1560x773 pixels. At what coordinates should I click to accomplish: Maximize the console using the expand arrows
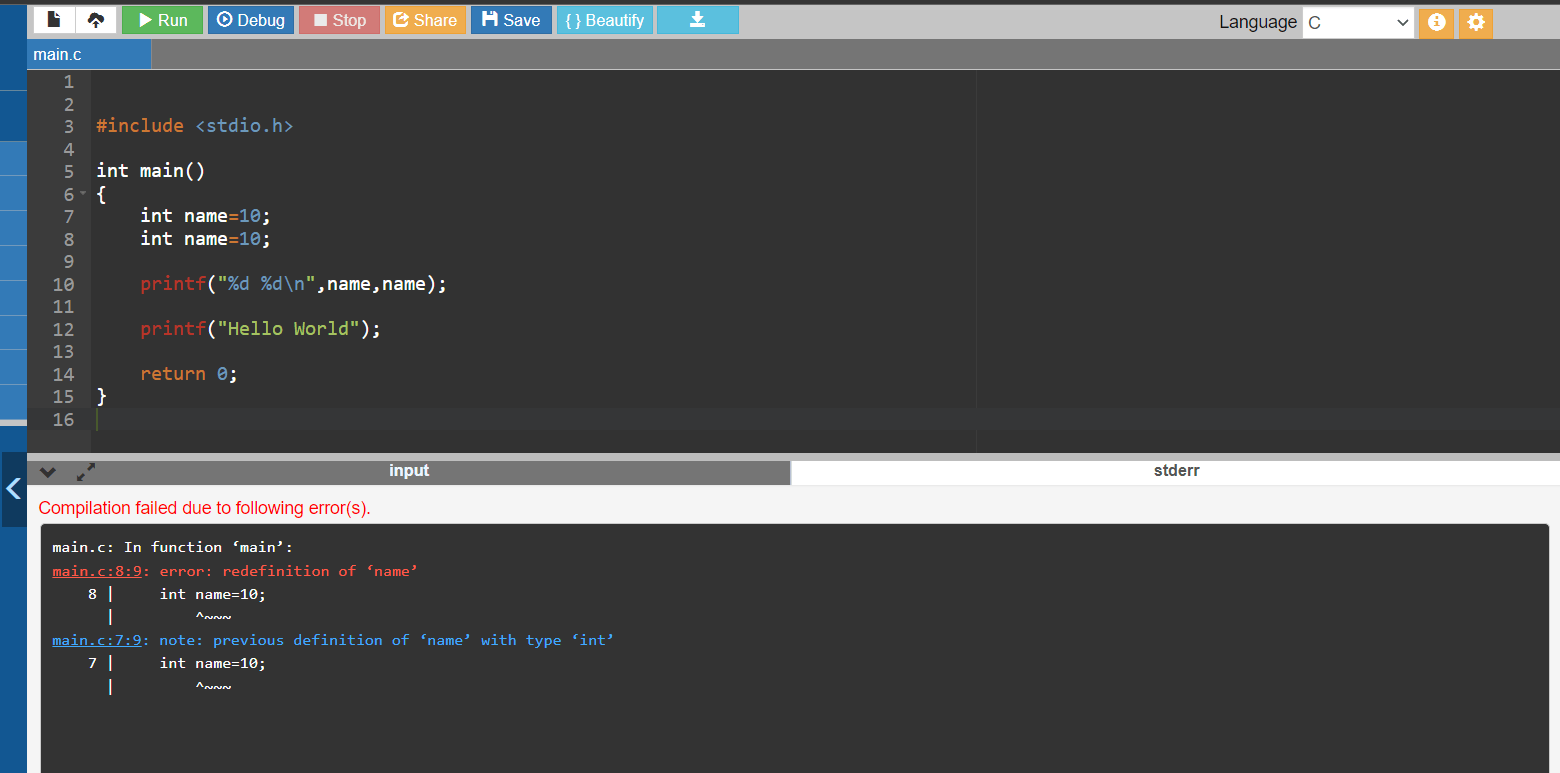click(85, 471)
